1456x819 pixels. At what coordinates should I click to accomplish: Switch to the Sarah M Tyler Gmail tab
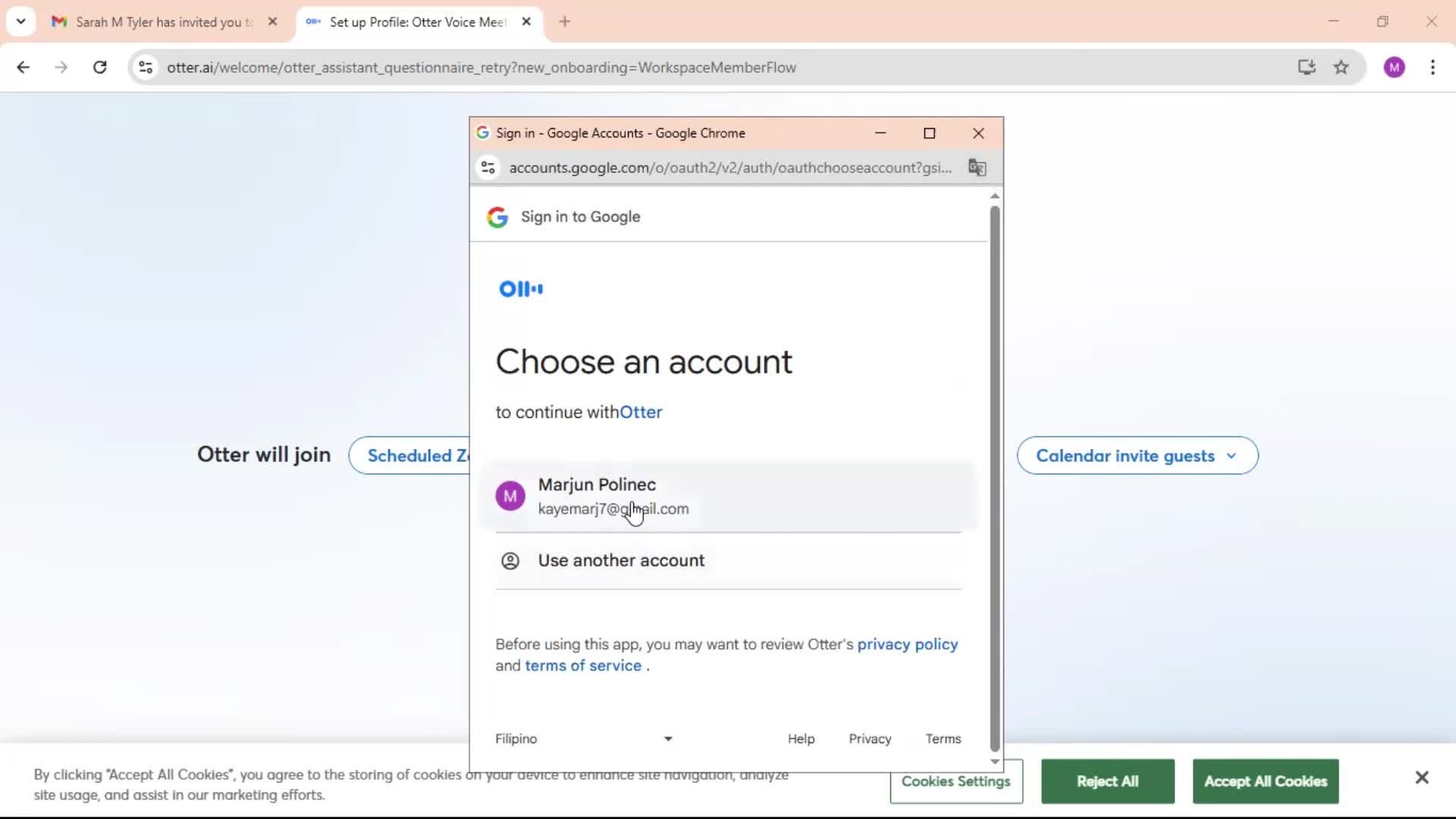click(165, 22)
